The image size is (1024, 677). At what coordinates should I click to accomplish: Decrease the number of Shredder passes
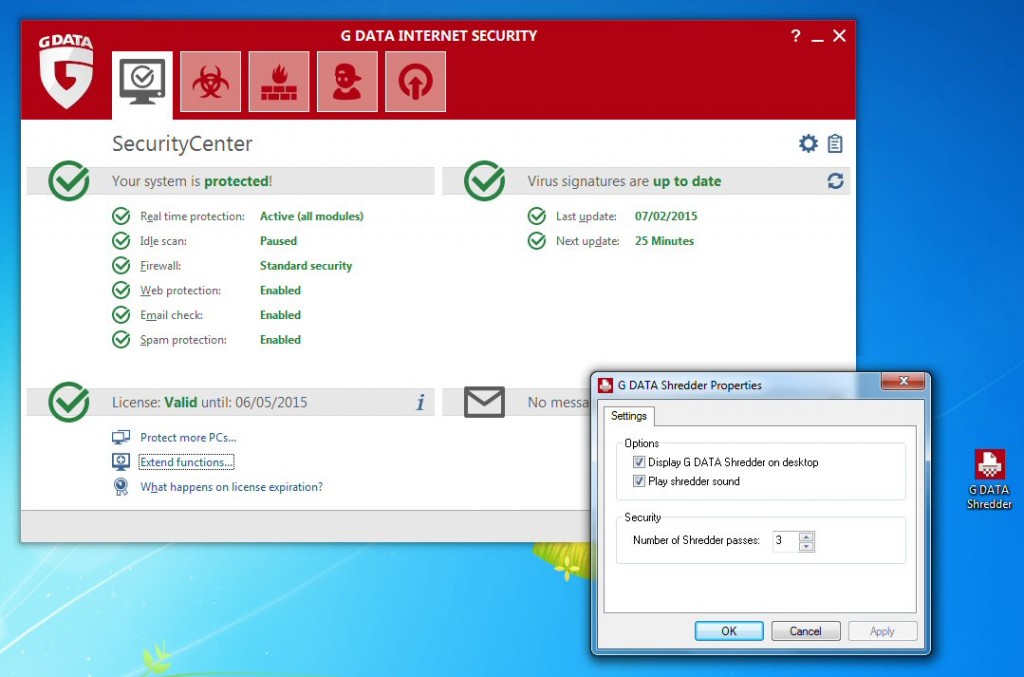point(807,546)
